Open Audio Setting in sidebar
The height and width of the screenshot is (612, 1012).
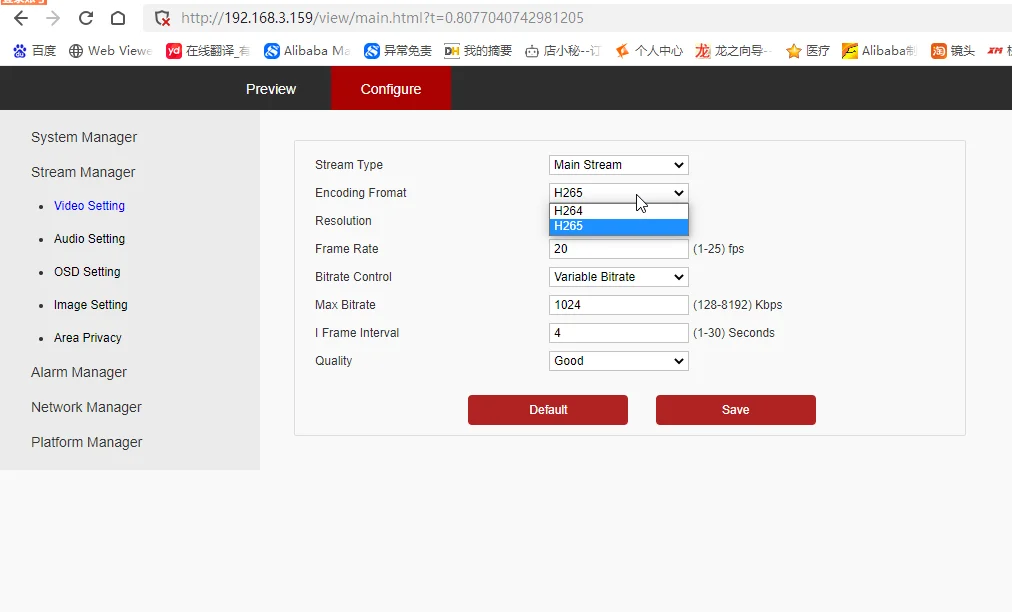click(89, 239)
